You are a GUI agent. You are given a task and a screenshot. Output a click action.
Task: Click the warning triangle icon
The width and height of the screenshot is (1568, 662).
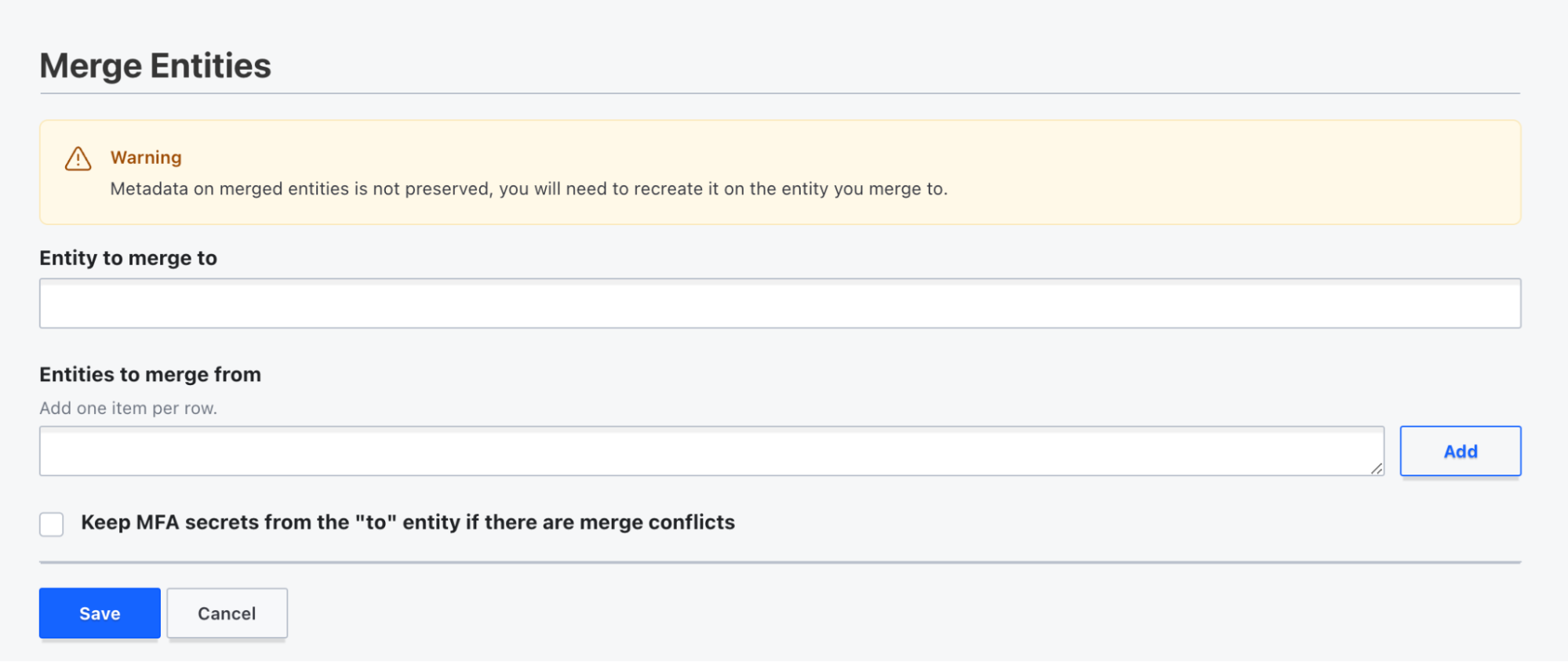78,158
